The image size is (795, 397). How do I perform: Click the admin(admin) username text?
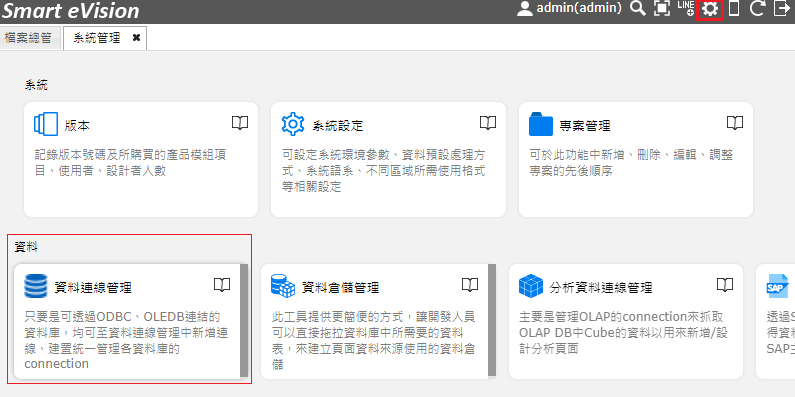coord(579,8)
